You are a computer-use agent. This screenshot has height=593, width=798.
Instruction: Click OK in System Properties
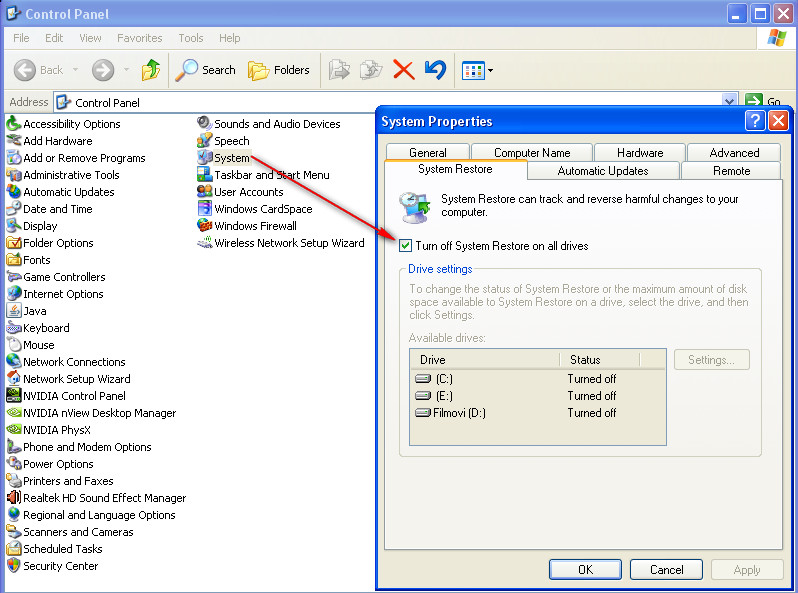(x=585, y=570)
